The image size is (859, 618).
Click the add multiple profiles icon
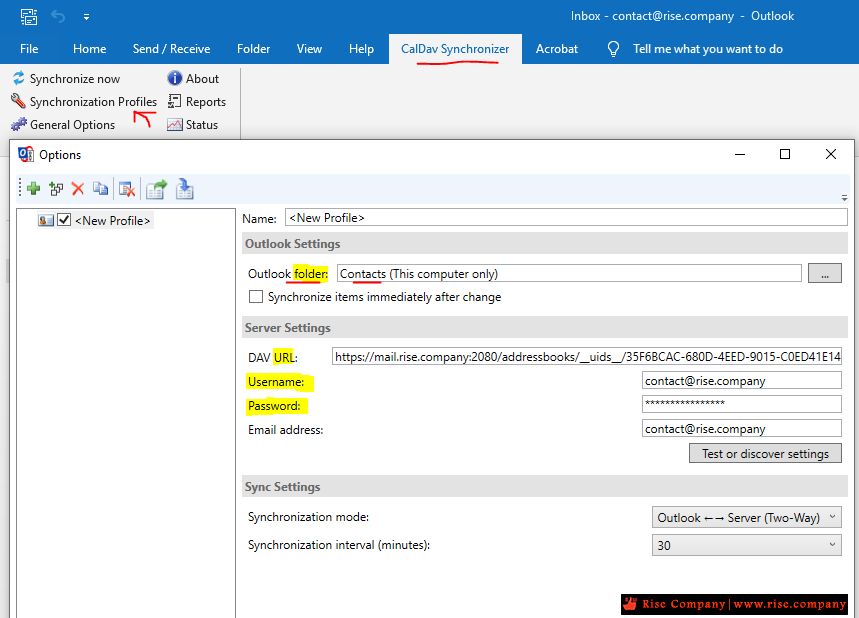coord(56,188)
